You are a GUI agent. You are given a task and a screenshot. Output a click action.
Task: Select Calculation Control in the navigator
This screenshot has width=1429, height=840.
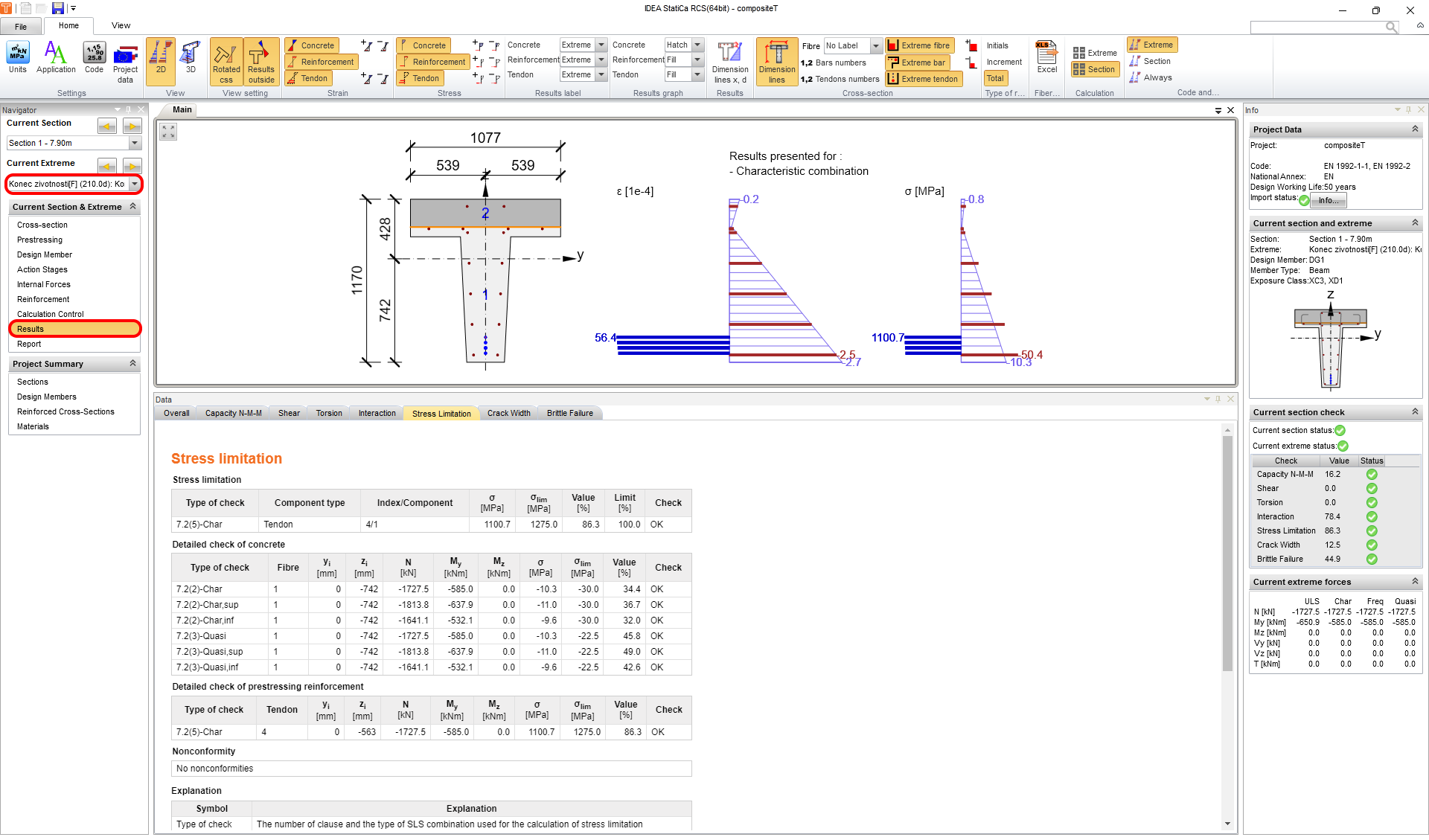[x=50, y=313]
